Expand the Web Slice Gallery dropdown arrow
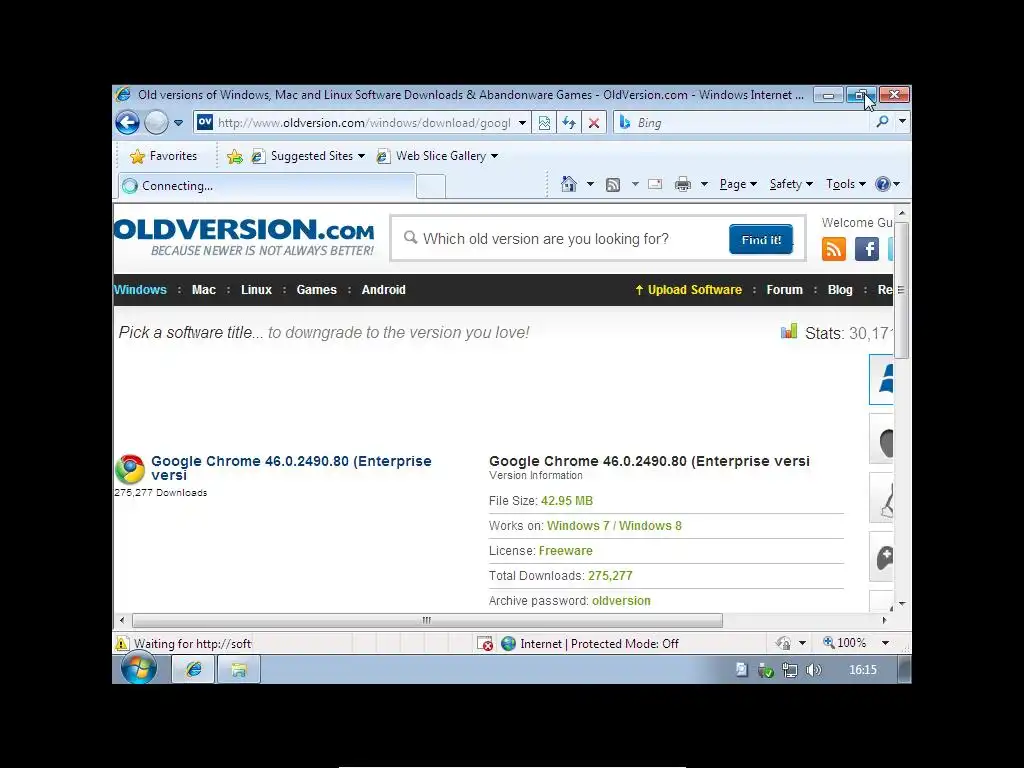1024x768 pixels. 494,156
